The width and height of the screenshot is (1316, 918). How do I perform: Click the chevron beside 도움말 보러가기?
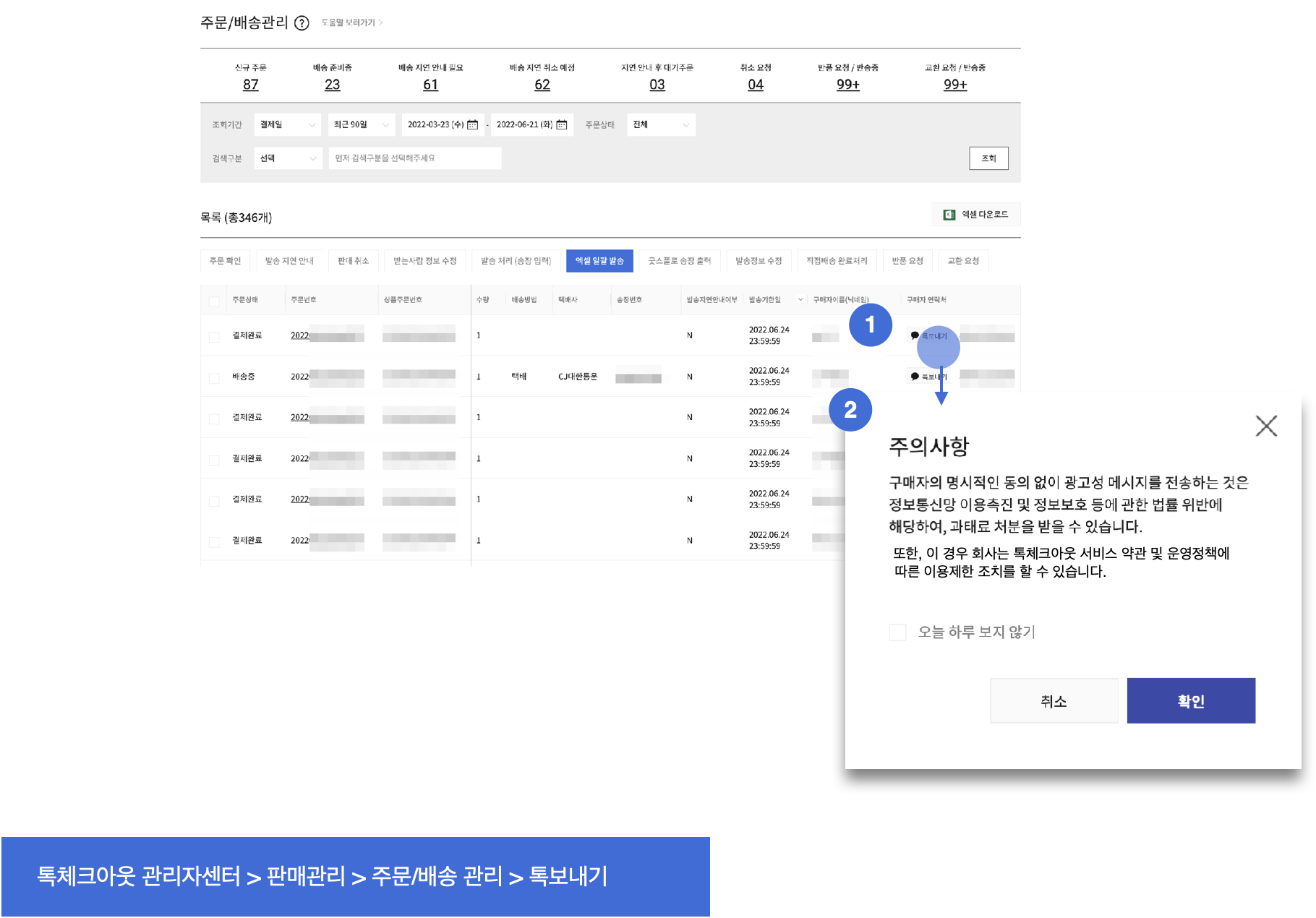point(381,23)
